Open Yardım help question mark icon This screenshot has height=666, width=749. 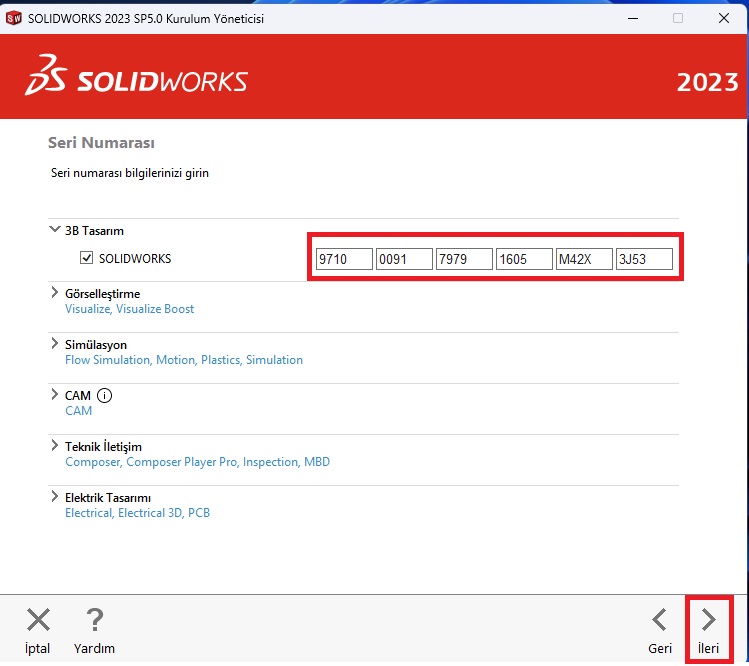tap(94, 620)
